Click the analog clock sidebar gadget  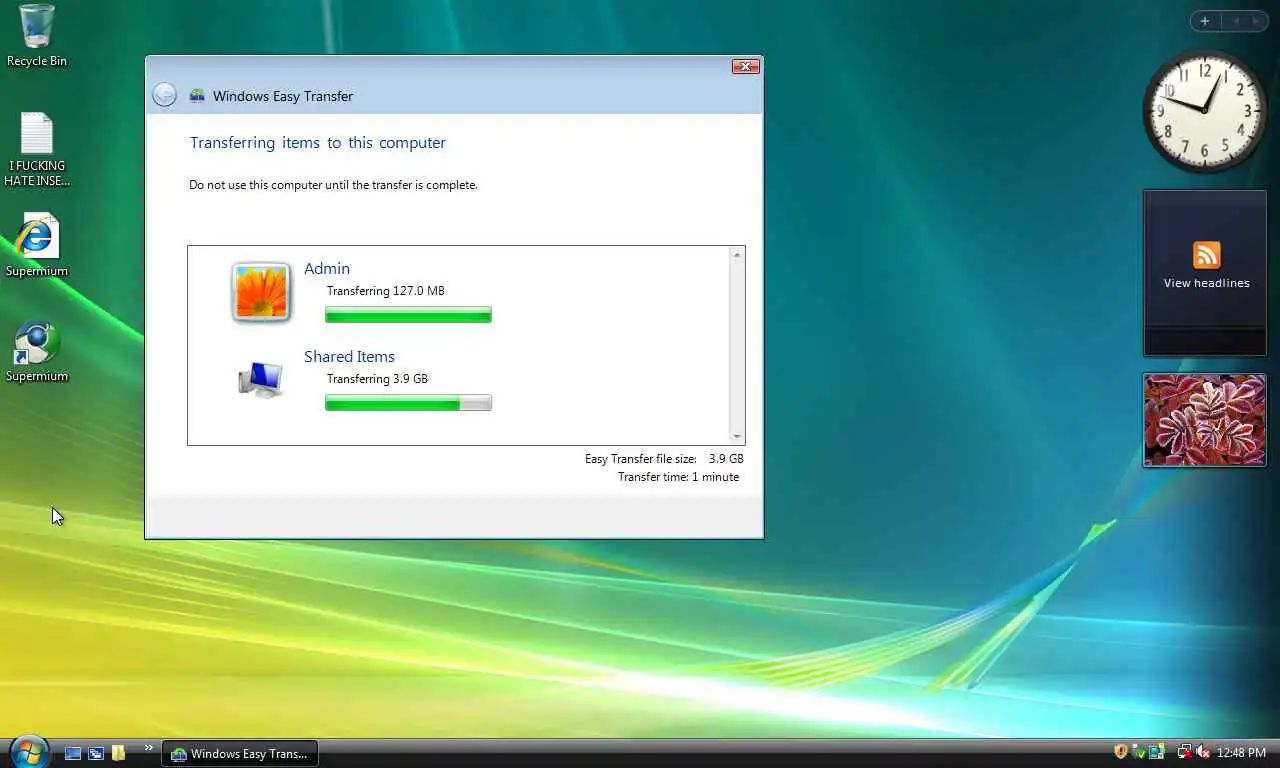coord(1204,110)
